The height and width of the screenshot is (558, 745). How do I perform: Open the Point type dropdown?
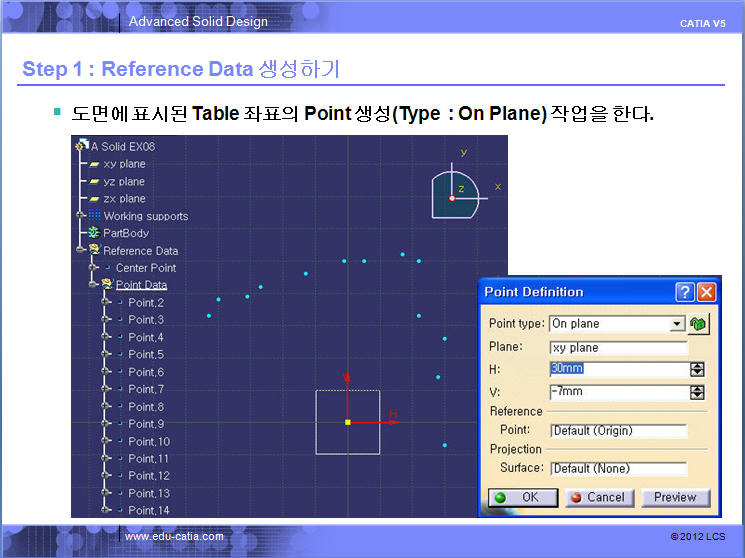pos(677,323)
